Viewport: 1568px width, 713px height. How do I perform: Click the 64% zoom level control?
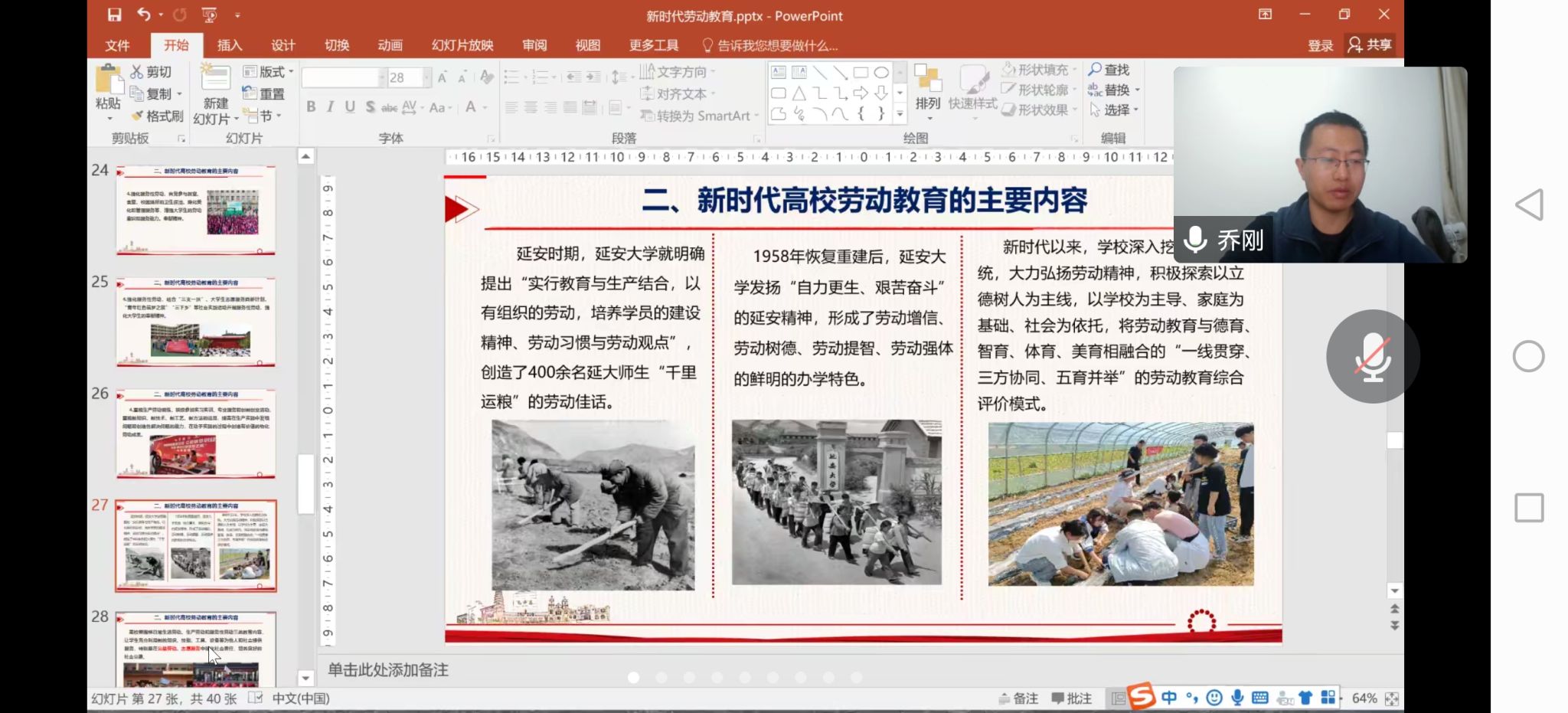coord(1364,698)
